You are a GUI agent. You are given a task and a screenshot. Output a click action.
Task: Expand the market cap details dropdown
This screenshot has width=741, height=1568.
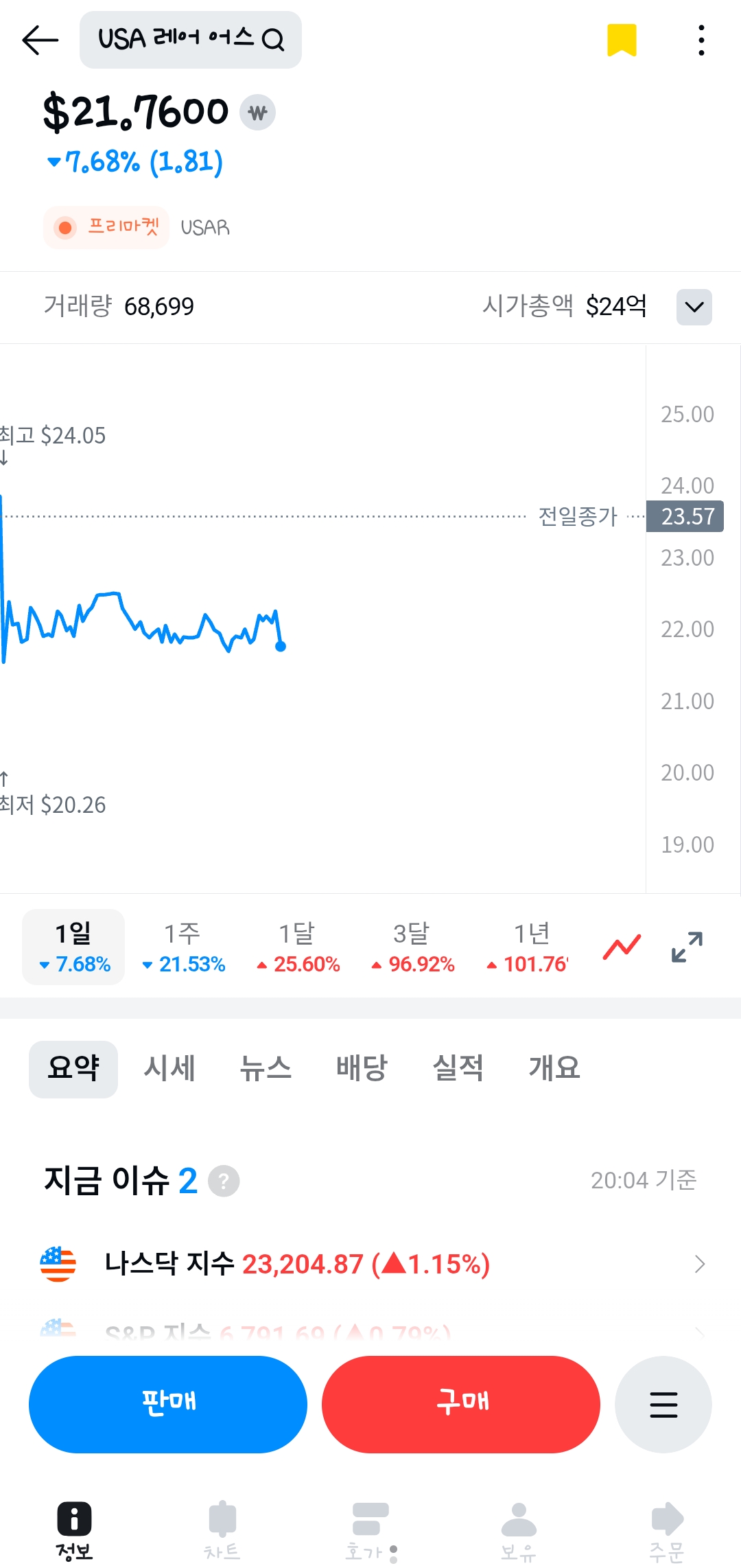pos(694,306)
